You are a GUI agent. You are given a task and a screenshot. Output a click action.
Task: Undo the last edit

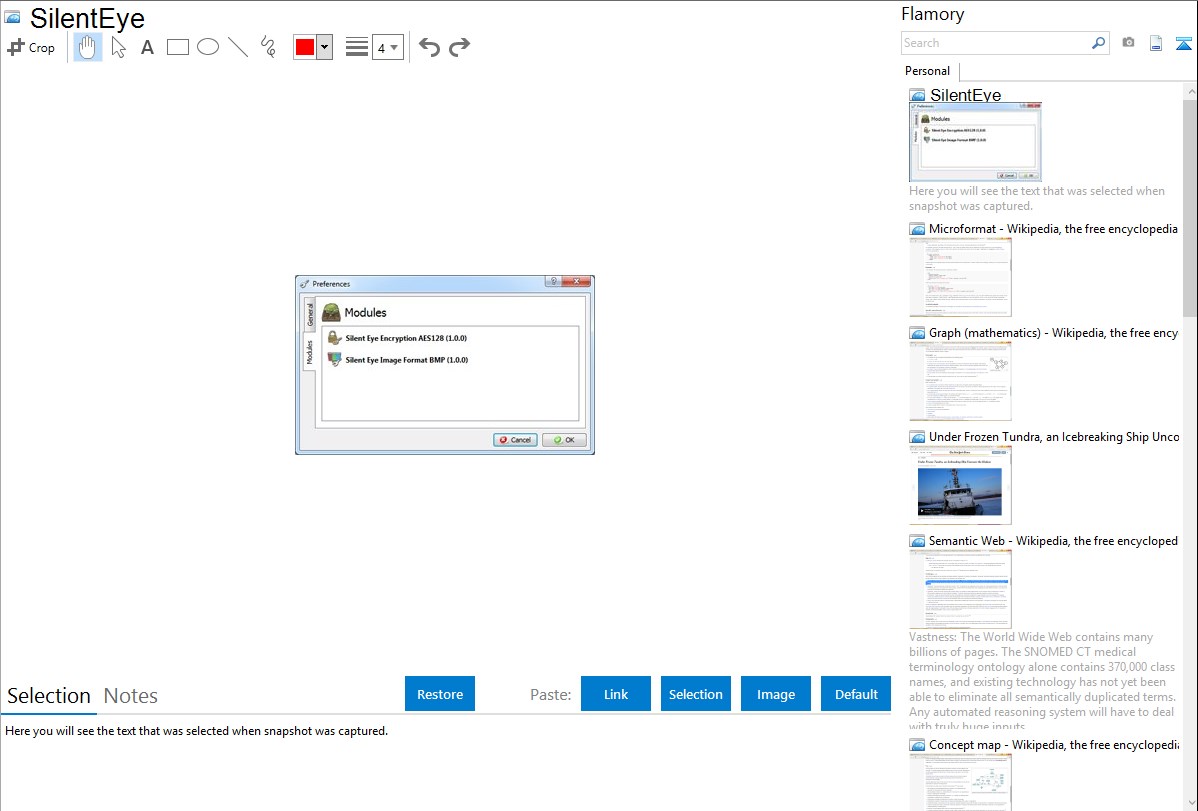click(x=429, y=47)
